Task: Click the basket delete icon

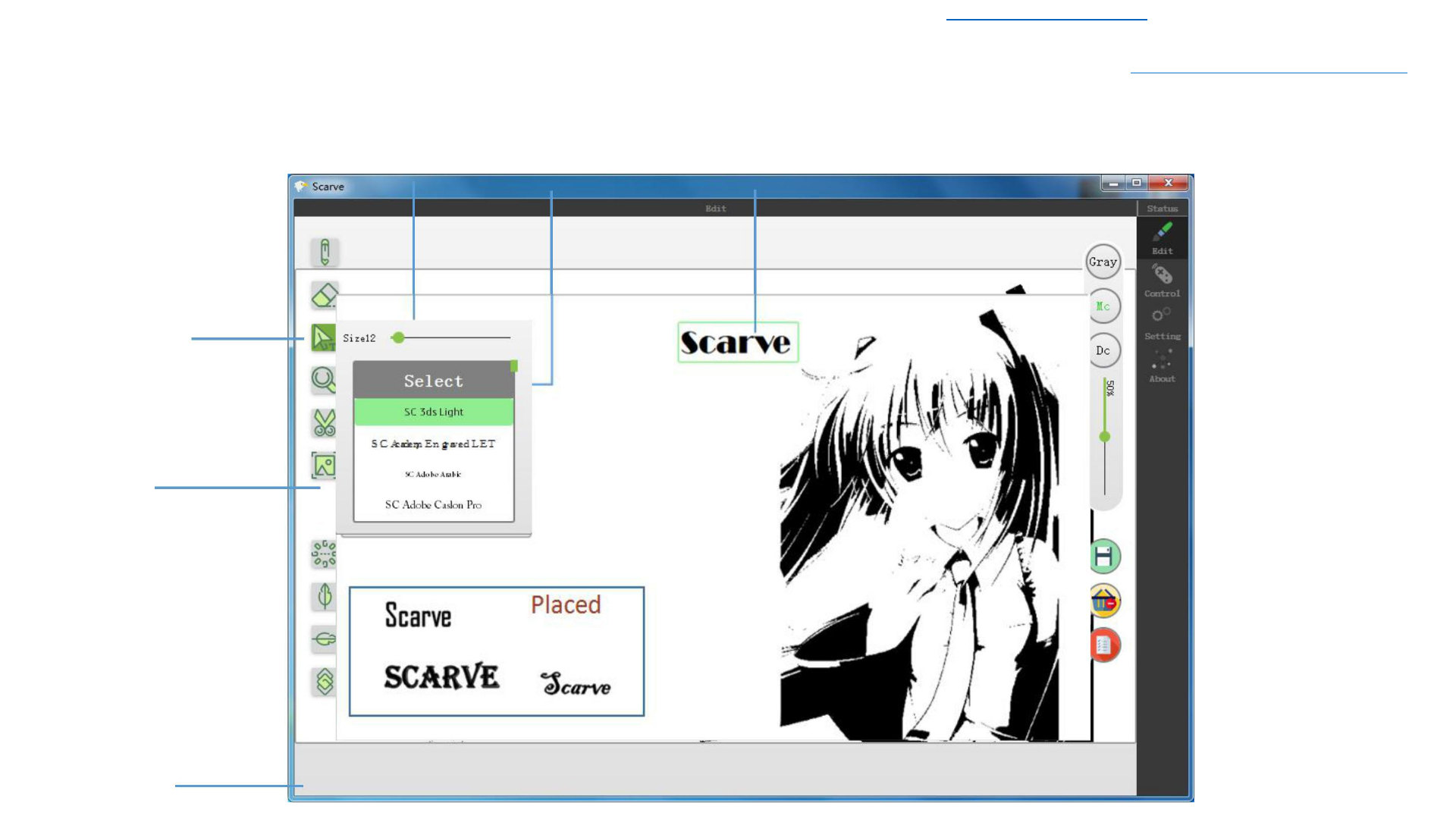Action: click(1104, 601)
